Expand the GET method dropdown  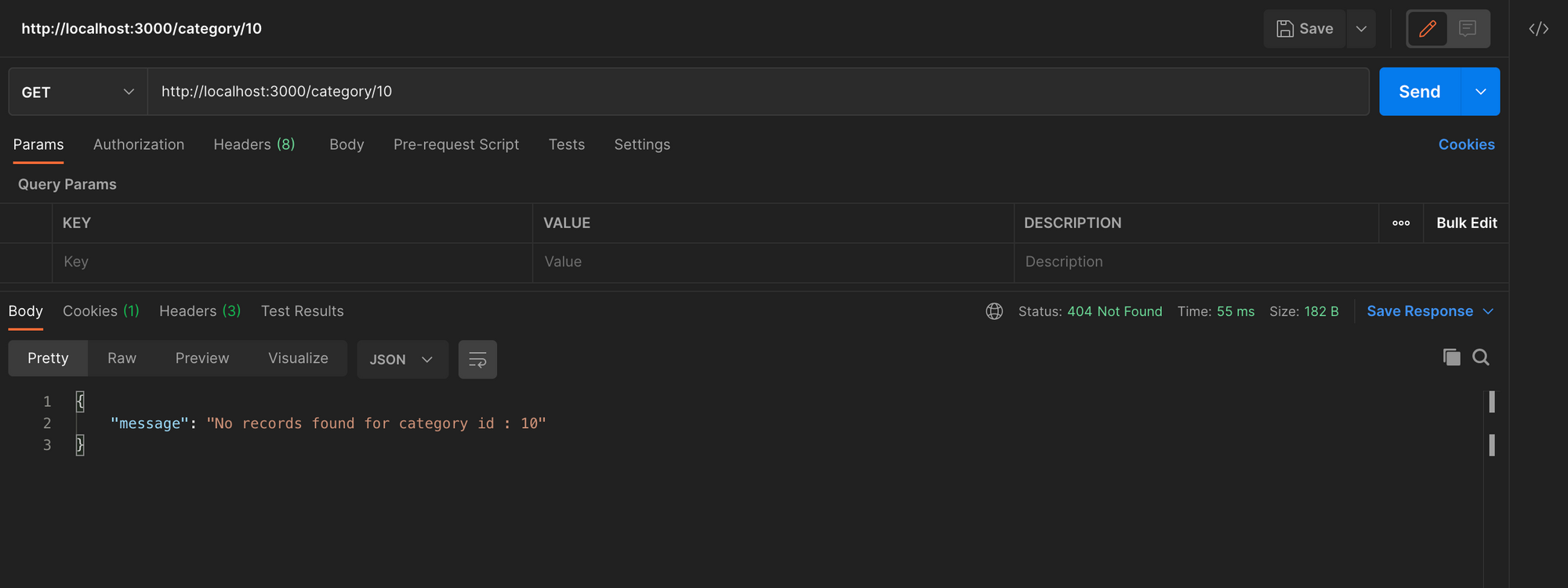(x=78, y=92)
